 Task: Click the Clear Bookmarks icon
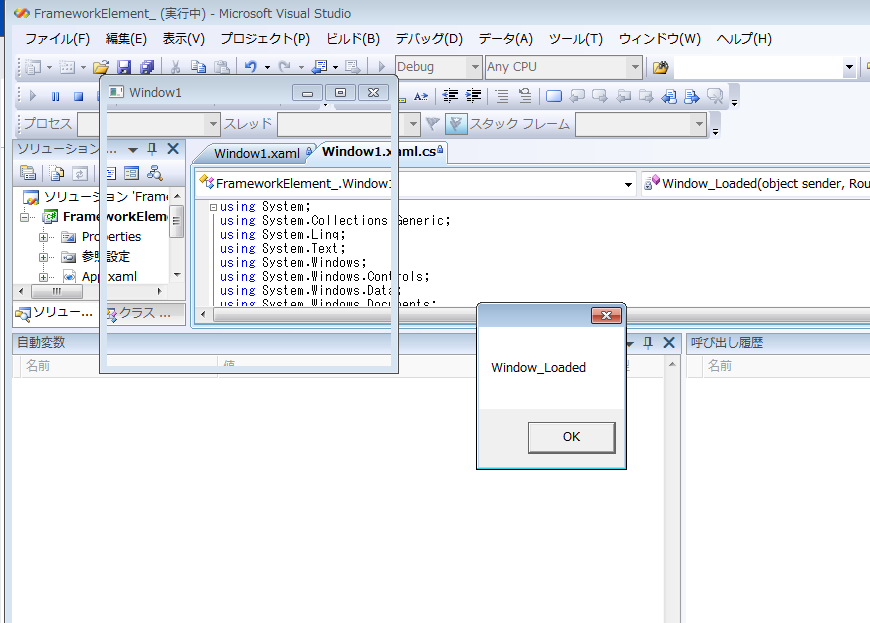[715, 96]
